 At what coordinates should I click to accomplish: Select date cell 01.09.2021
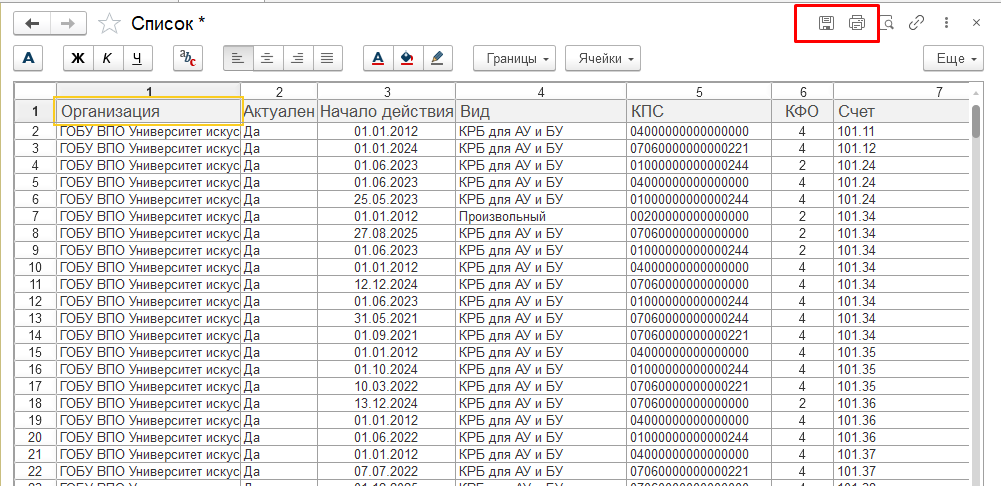coord(386,335)
